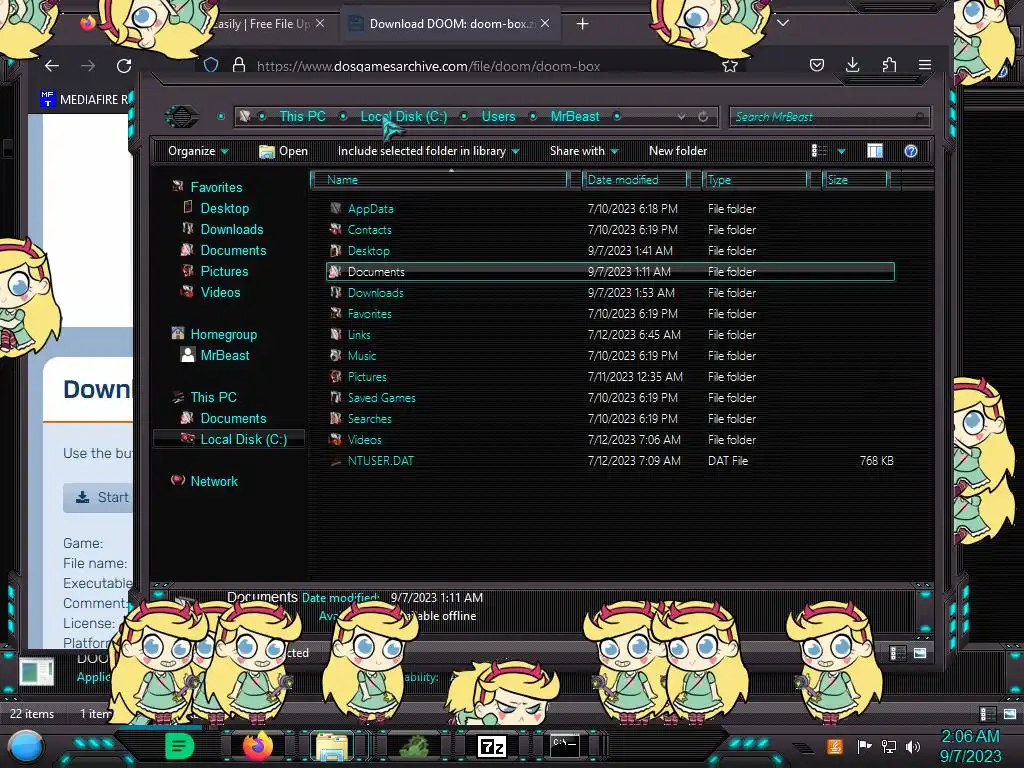This screenshot has height=768, width=1024.
Task: Select MrBeast under Homegroup
Action: click(x=225, y=355)
